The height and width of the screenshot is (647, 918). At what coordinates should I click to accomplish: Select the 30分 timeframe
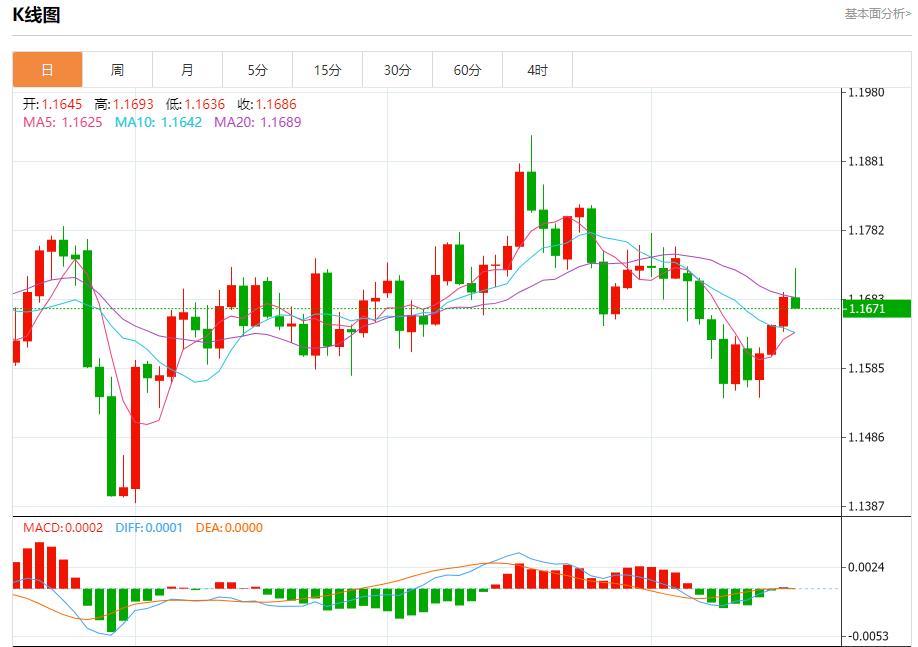pos(397,69)
